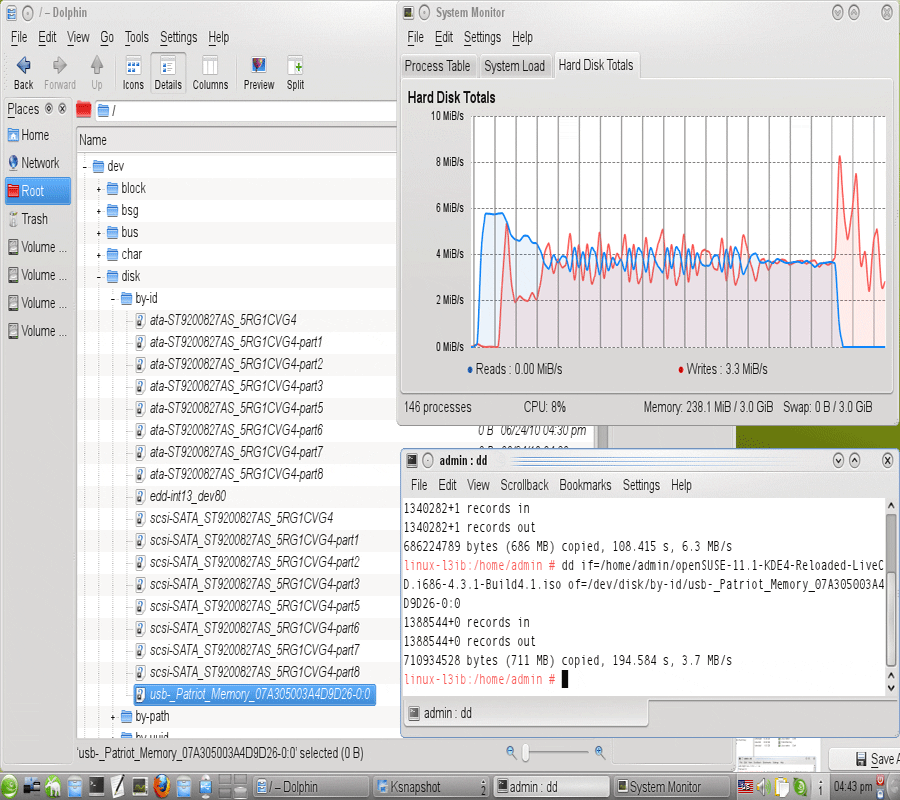Zoom out icon in Dolphin status bar
900x800 pixels.
pos(511,752)
